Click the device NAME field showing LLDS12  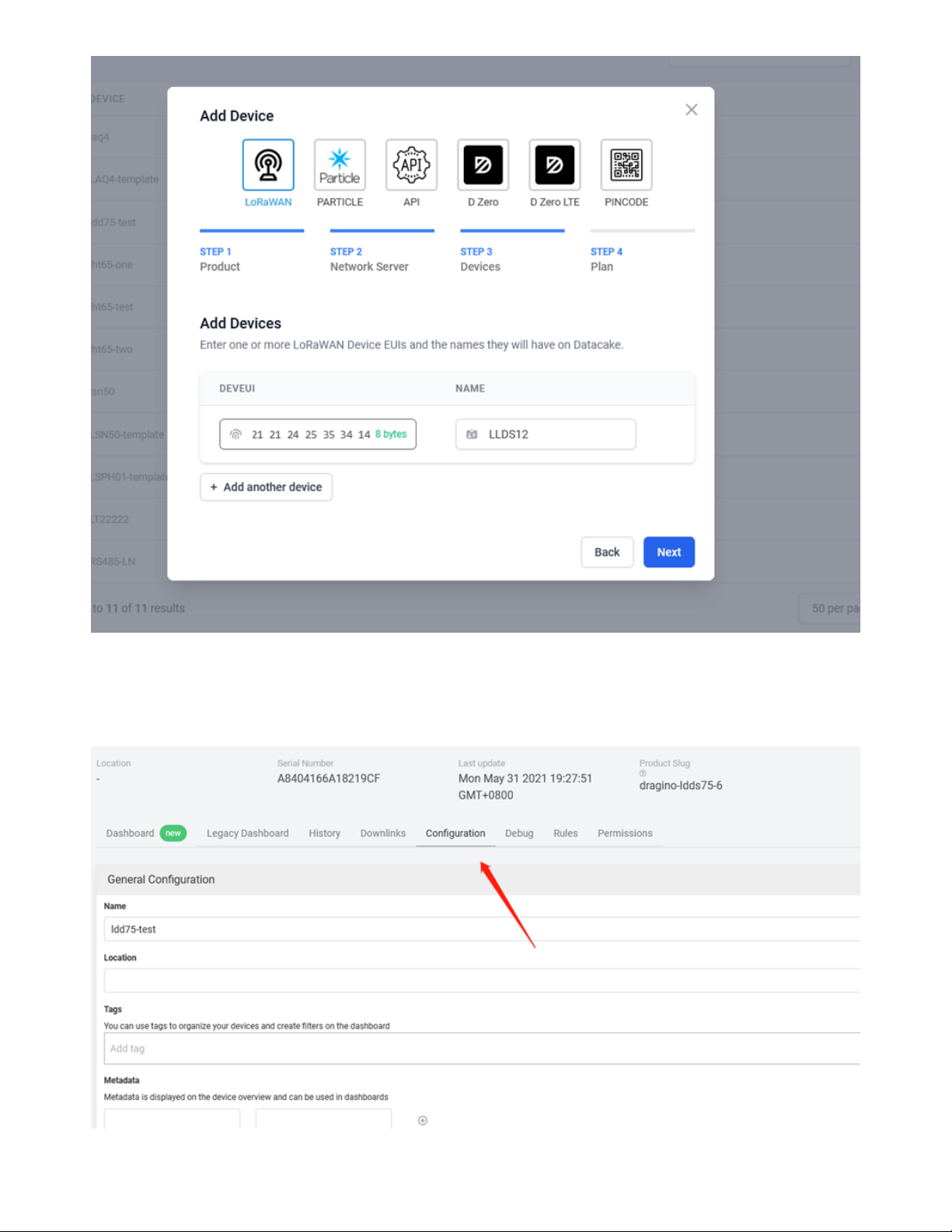pos(546,435)
